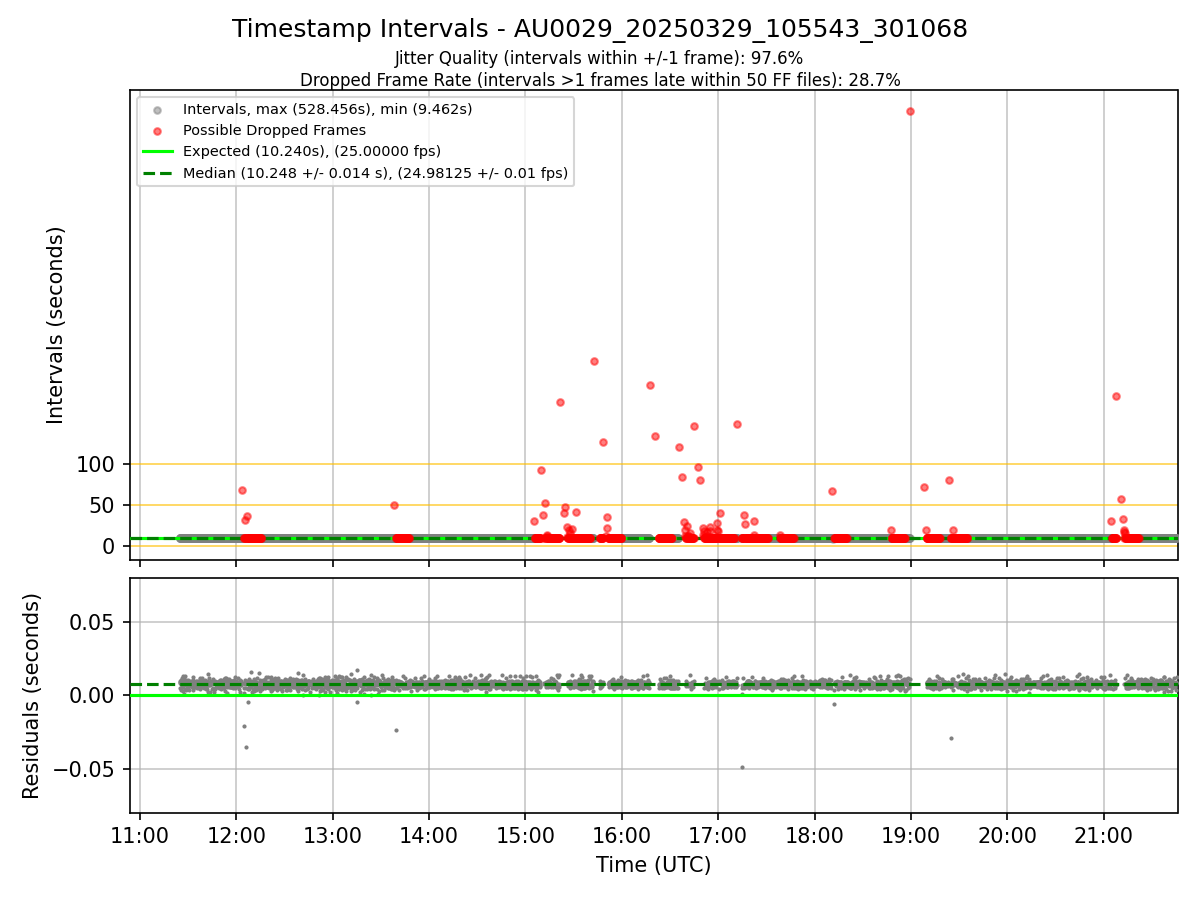
Task: Click the x-axis tick label '16:00'
Action: tap(621, 834)
